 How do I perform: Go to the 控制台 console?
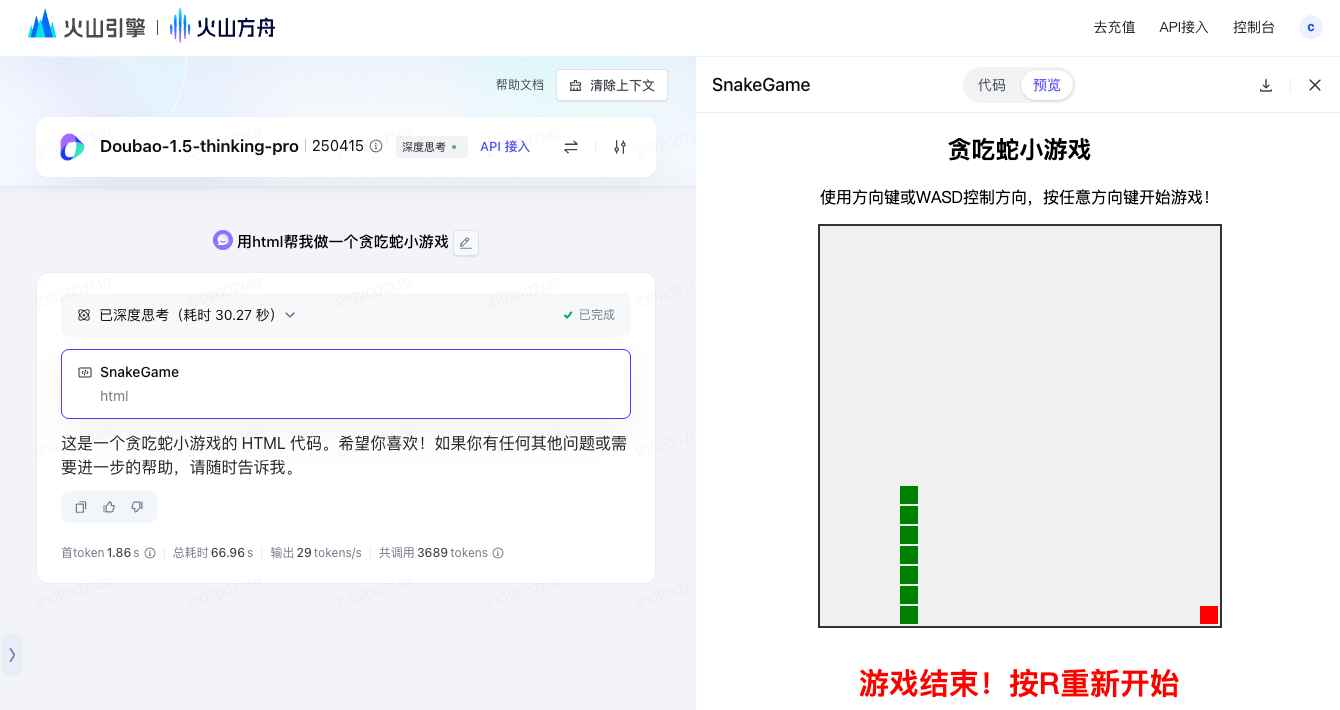[1254, 27]
